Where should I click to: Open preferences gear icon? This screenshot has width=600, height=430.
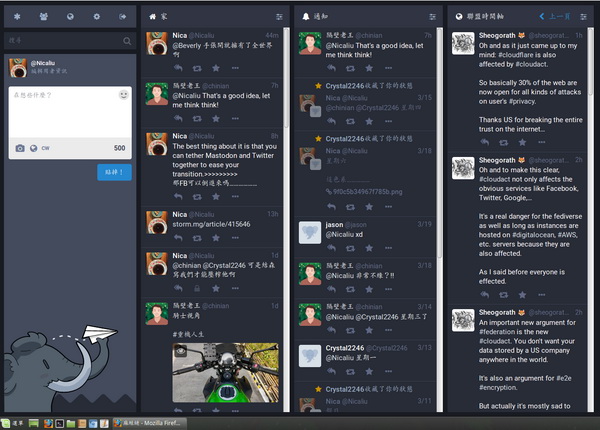pyautogui.click(x=96, y=16)
